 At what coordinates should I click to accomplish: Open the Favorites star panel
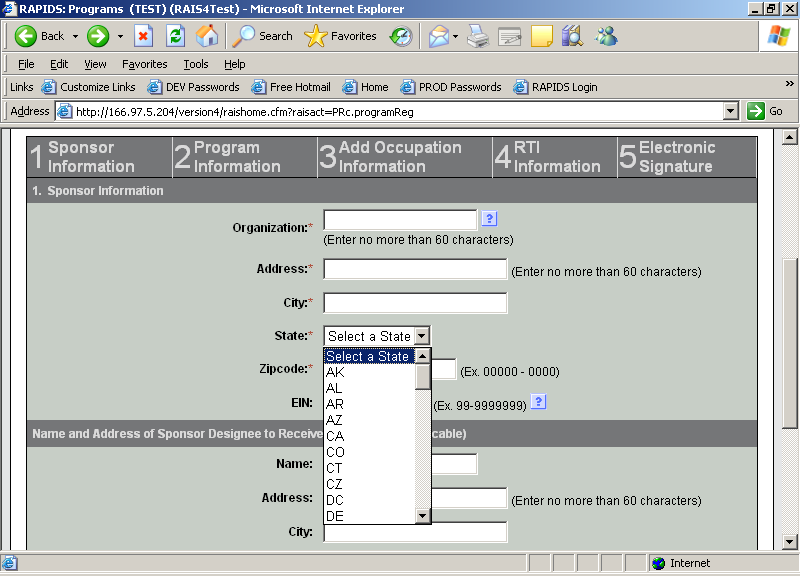coord(340,36)
